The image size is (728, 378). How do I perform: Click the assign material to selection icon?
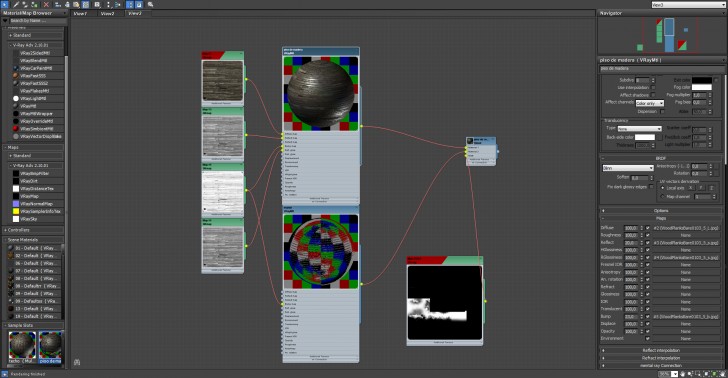[x=34, y=4]
